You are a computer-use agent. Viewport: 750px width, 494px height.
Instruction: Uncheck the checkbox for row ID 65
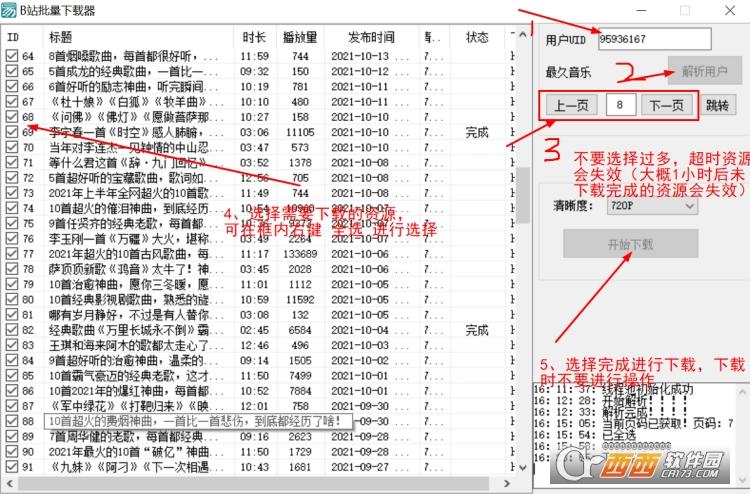(12, 71)
